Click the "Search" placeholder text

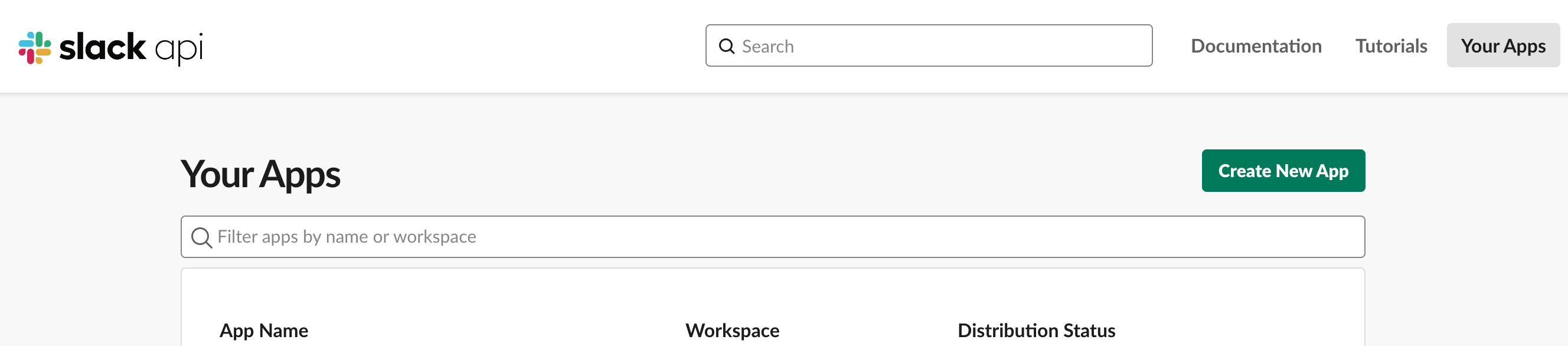pos(767,46)
